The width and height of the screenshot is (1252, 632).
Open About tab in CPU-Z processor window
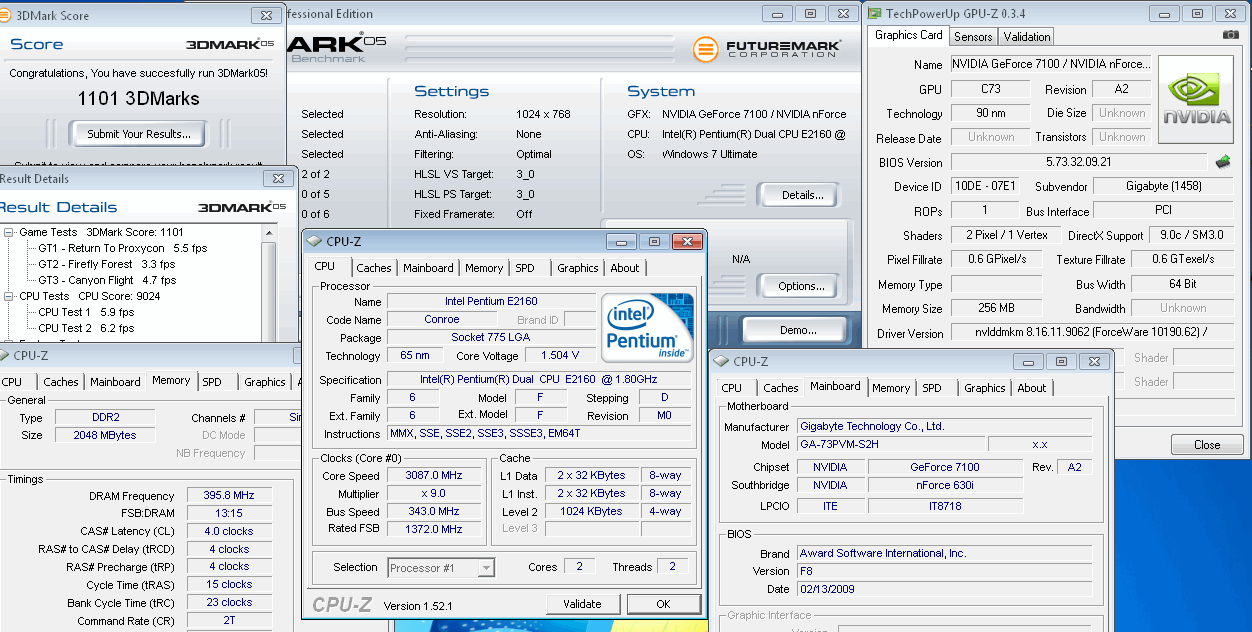point(625,268)
